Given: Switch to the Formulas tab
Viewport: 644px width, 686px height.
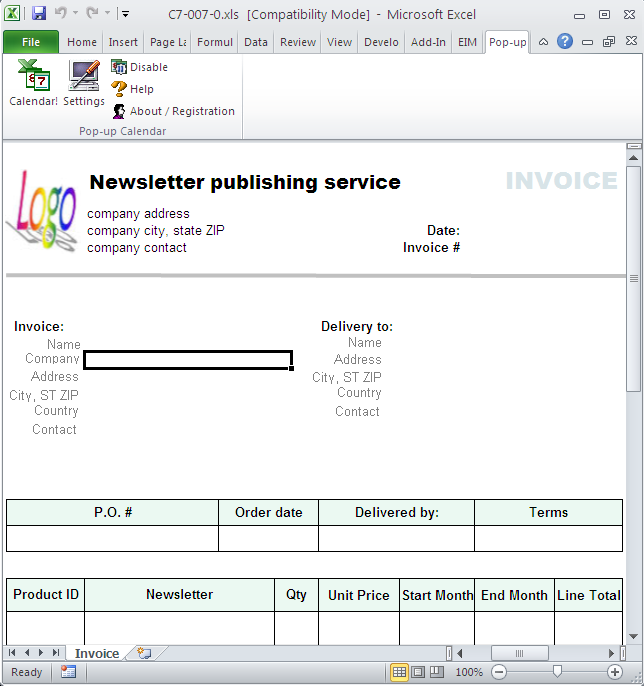Looking at the screenshot, I should coord(214,42).
